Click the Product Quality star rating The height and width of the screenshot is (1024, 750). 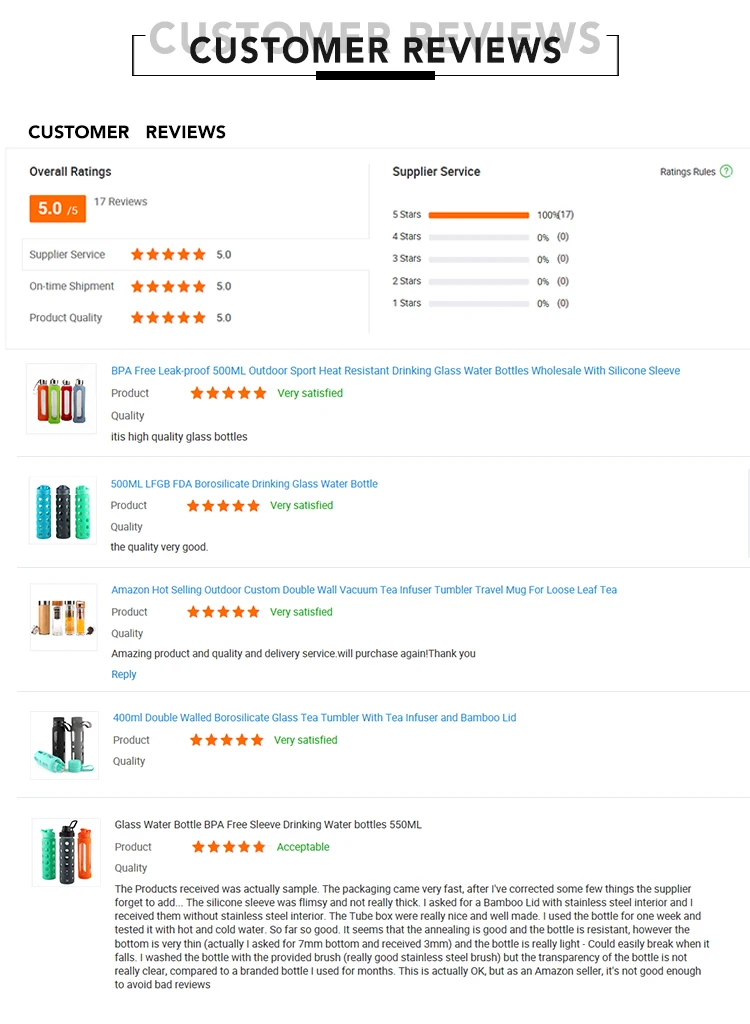pyautogui.click(x=168, y=318)
